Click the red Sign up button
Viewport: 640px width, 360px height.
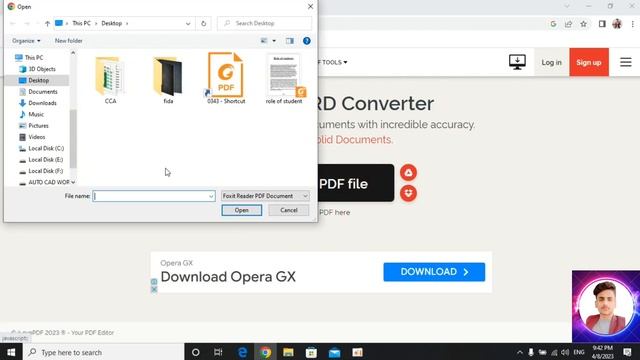(589, 62)
